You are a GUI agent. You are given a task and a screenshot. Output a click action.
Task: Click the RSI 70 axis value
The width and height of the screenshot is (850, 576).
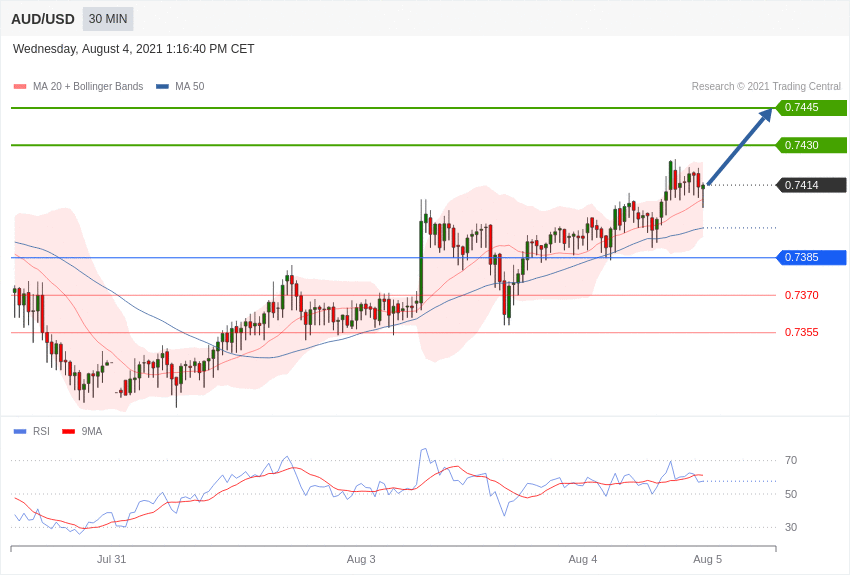[x=791, y=461]
